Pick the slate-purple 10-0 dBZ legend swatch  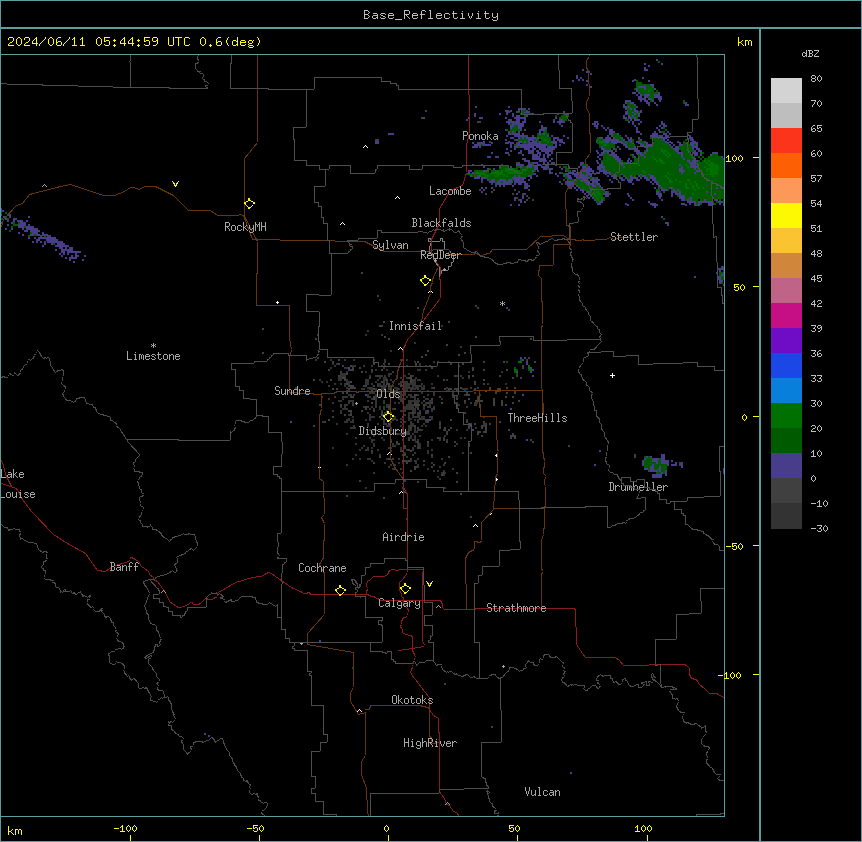tap(786, 466)
